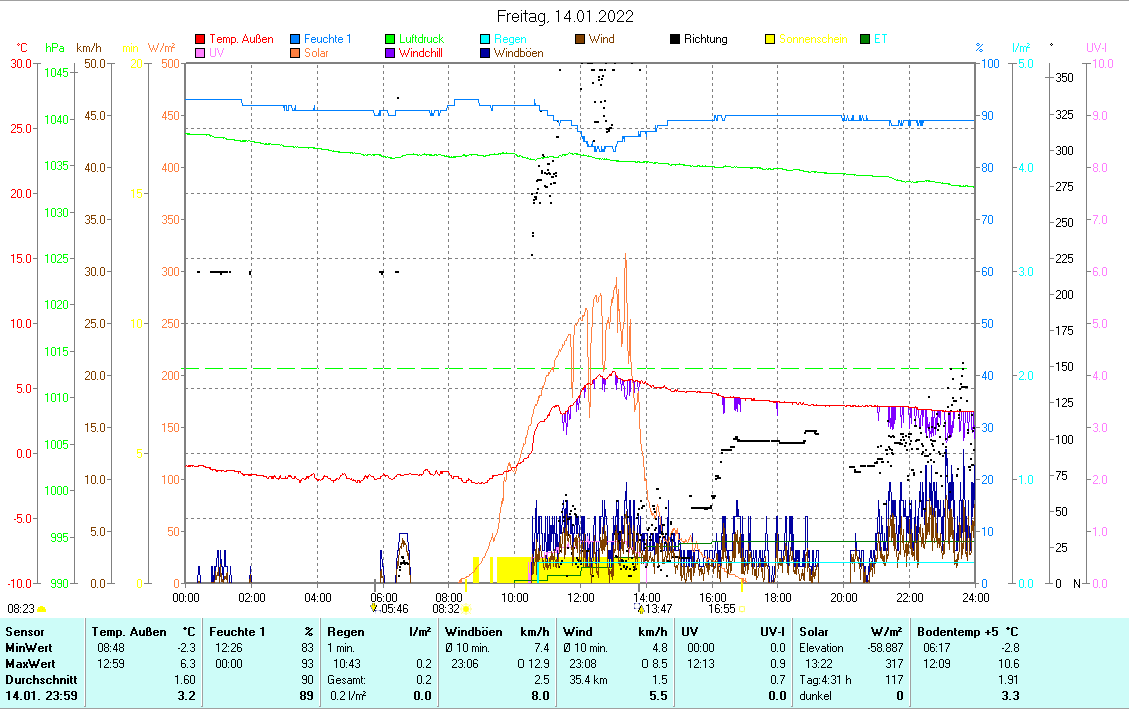The width and height of the screenshot is (1129, 710).
Task: Click the dark blue Windböen legend swatch
Action: click(x=485, y=53)
